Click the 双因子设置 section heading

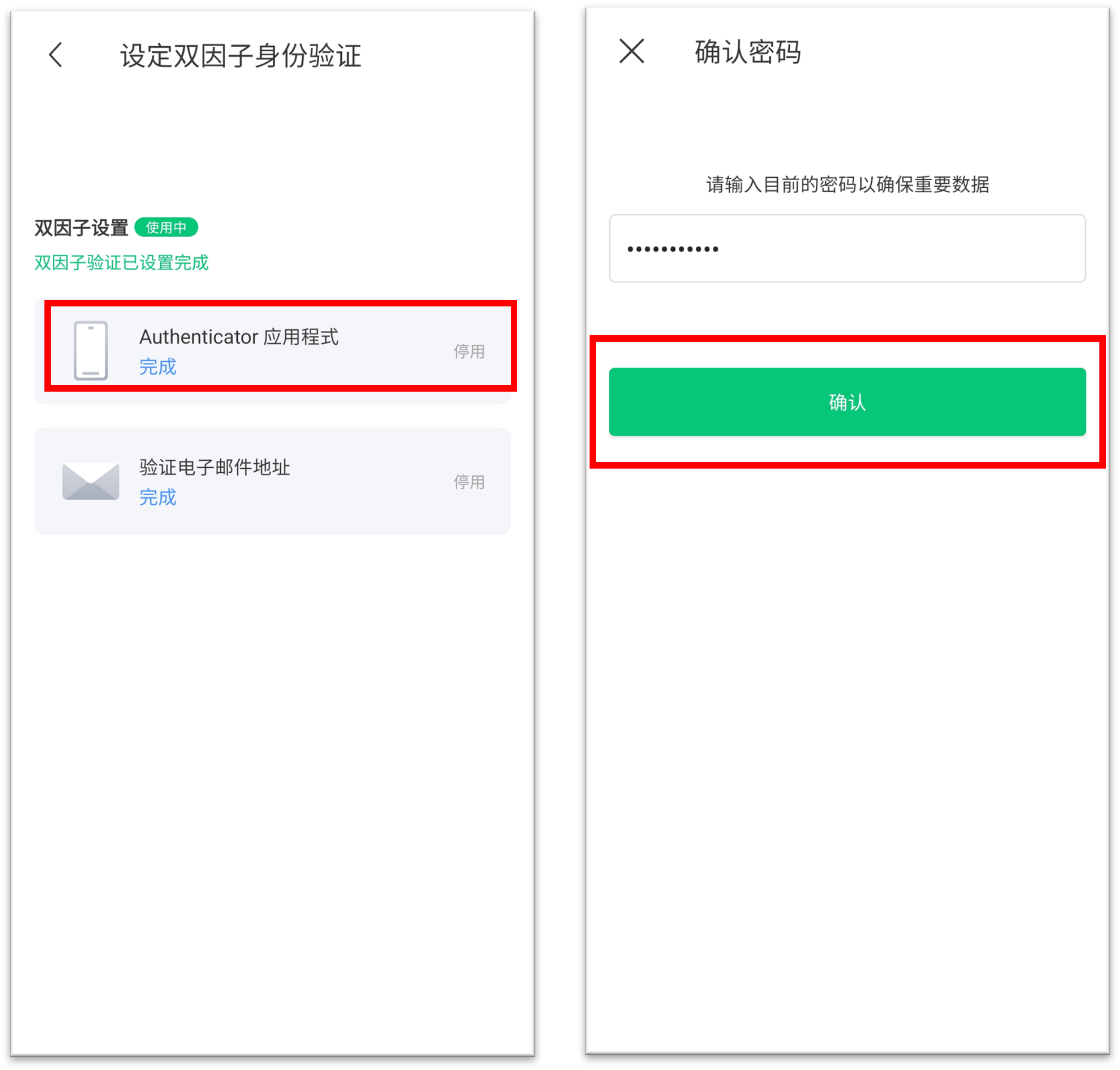coord(81,228)
